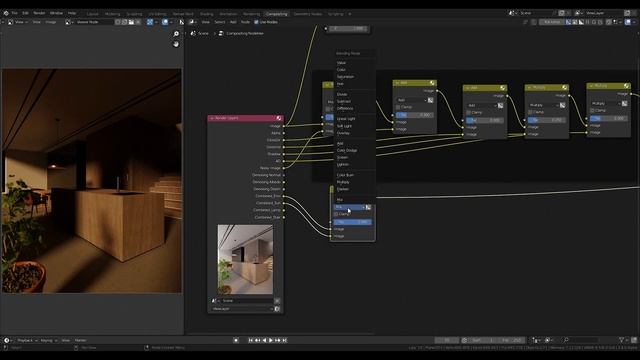Click the Blender logo icon
The width and height of the screenshot is (640, 360).
(x=6, y=13)
